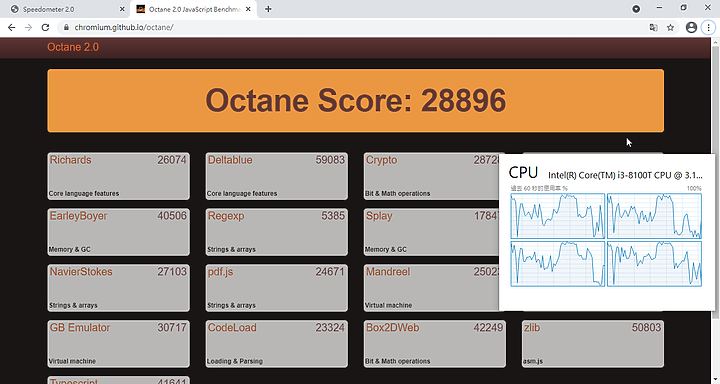Open Chrome three-dot menu
Viewport: 720px width, 384px height.
(708, 28)
